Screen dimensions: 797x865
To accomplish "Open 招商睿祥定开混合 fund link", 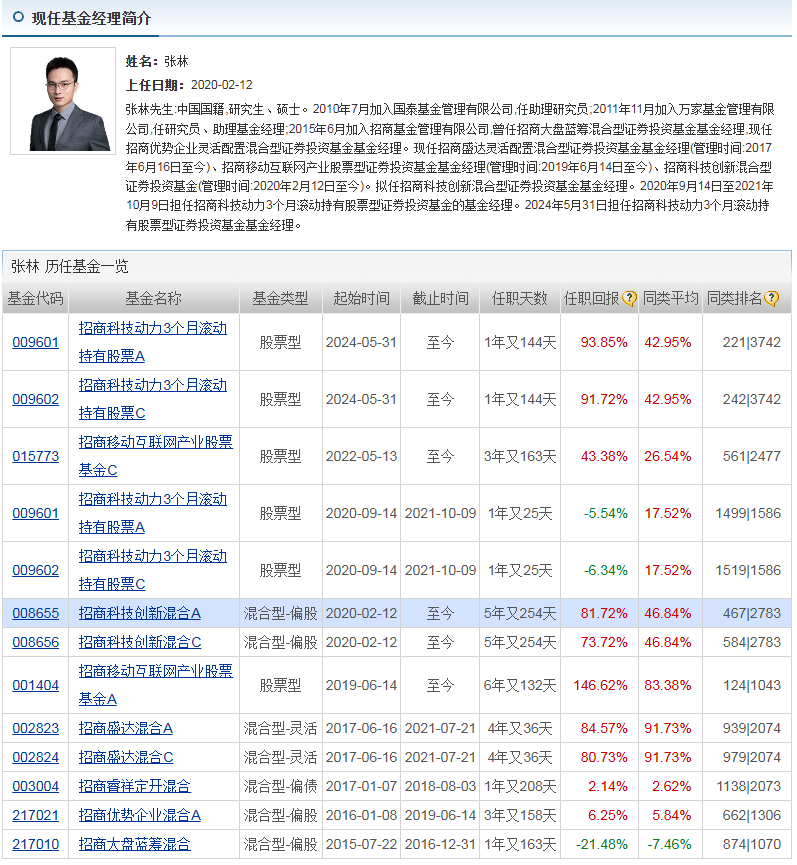I will 135,787.
